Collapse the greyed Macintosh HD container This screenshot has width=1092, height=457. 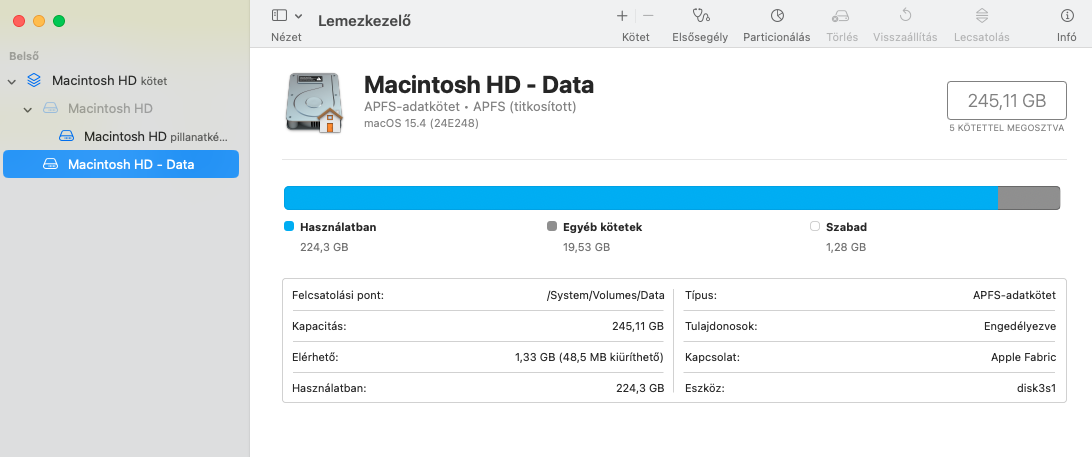[28, 109]
